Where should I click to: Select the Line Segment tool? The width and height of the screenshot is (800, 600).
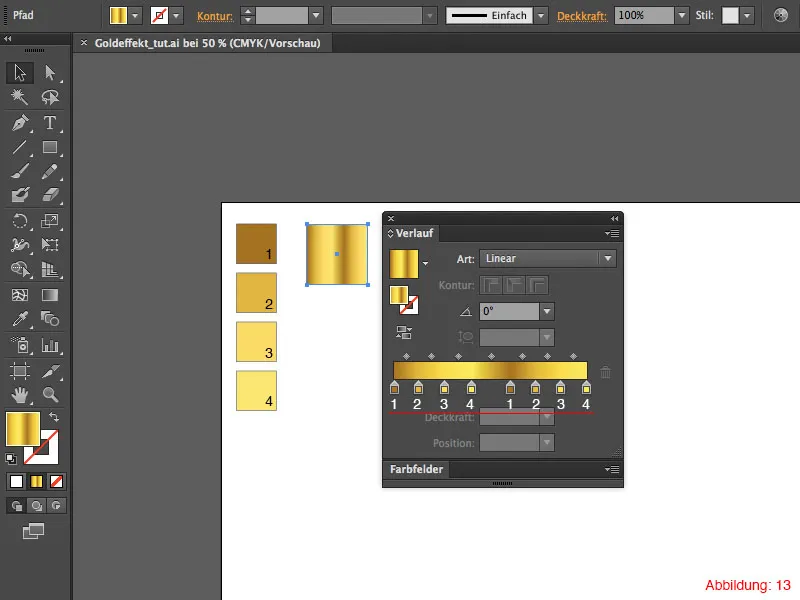click(20, 147)
